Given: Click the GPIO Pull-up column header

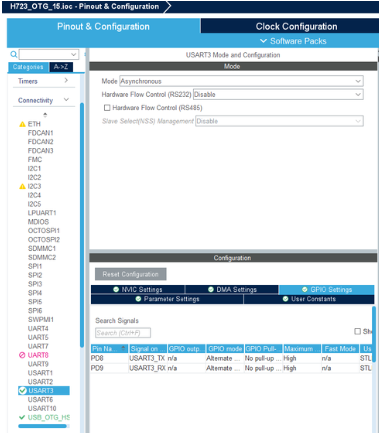Looking at the screenshot, I should coord(264,349).
